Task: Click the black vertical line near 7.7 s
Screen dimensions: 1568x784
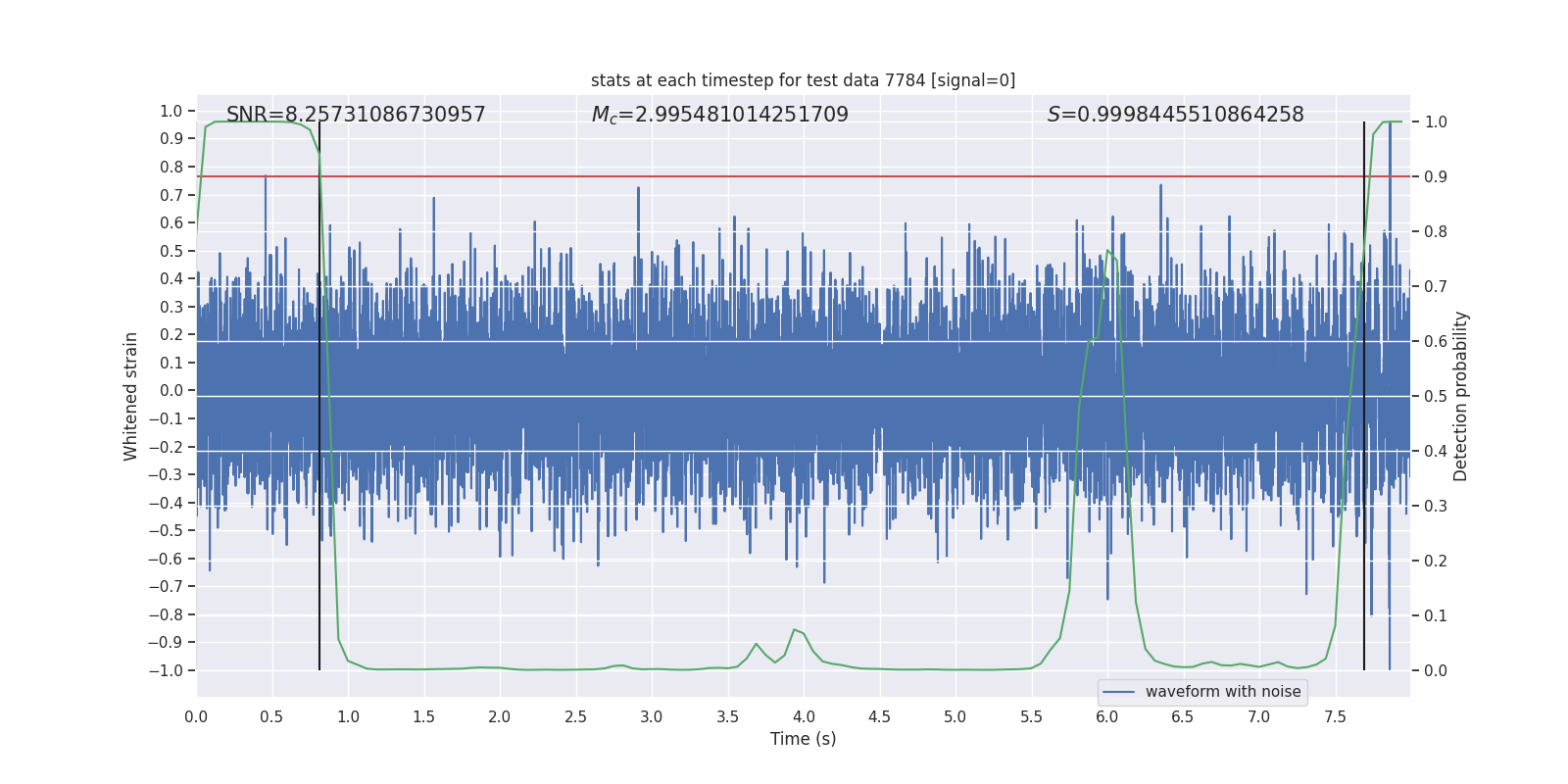Action: (x=1364, y=396)
